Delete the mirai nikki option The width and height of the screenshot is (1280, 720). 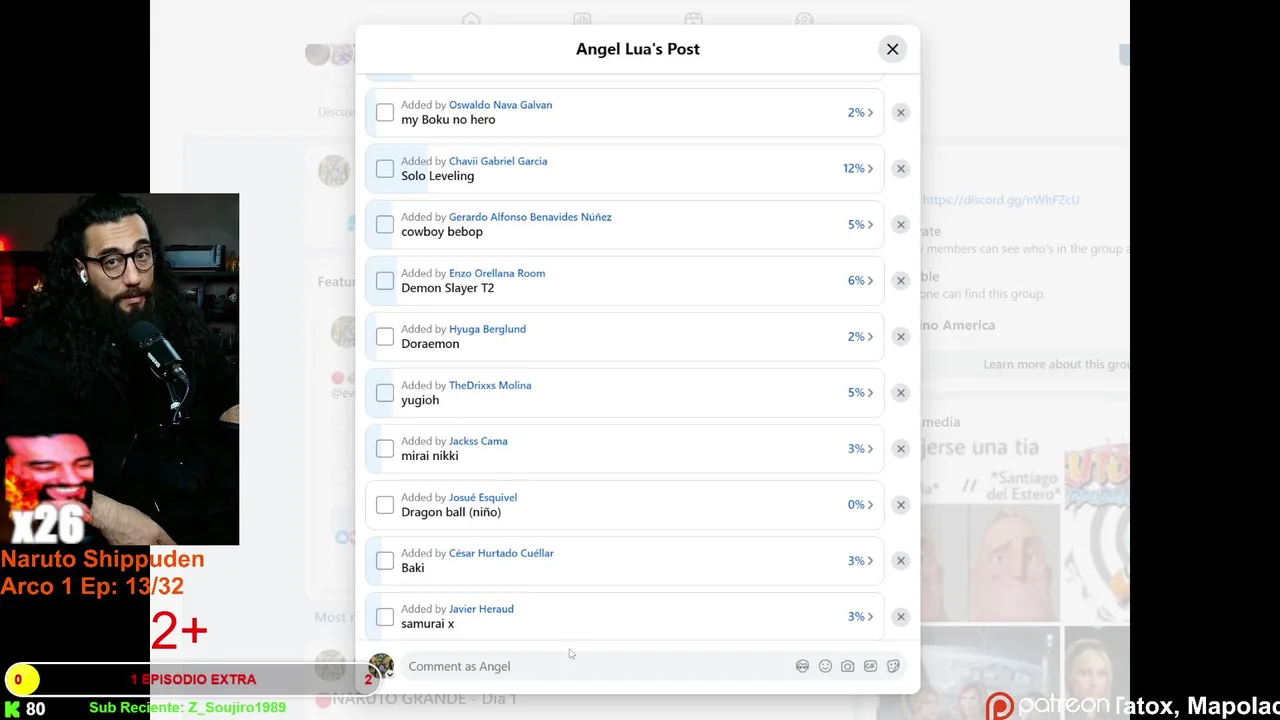[901, 449]
